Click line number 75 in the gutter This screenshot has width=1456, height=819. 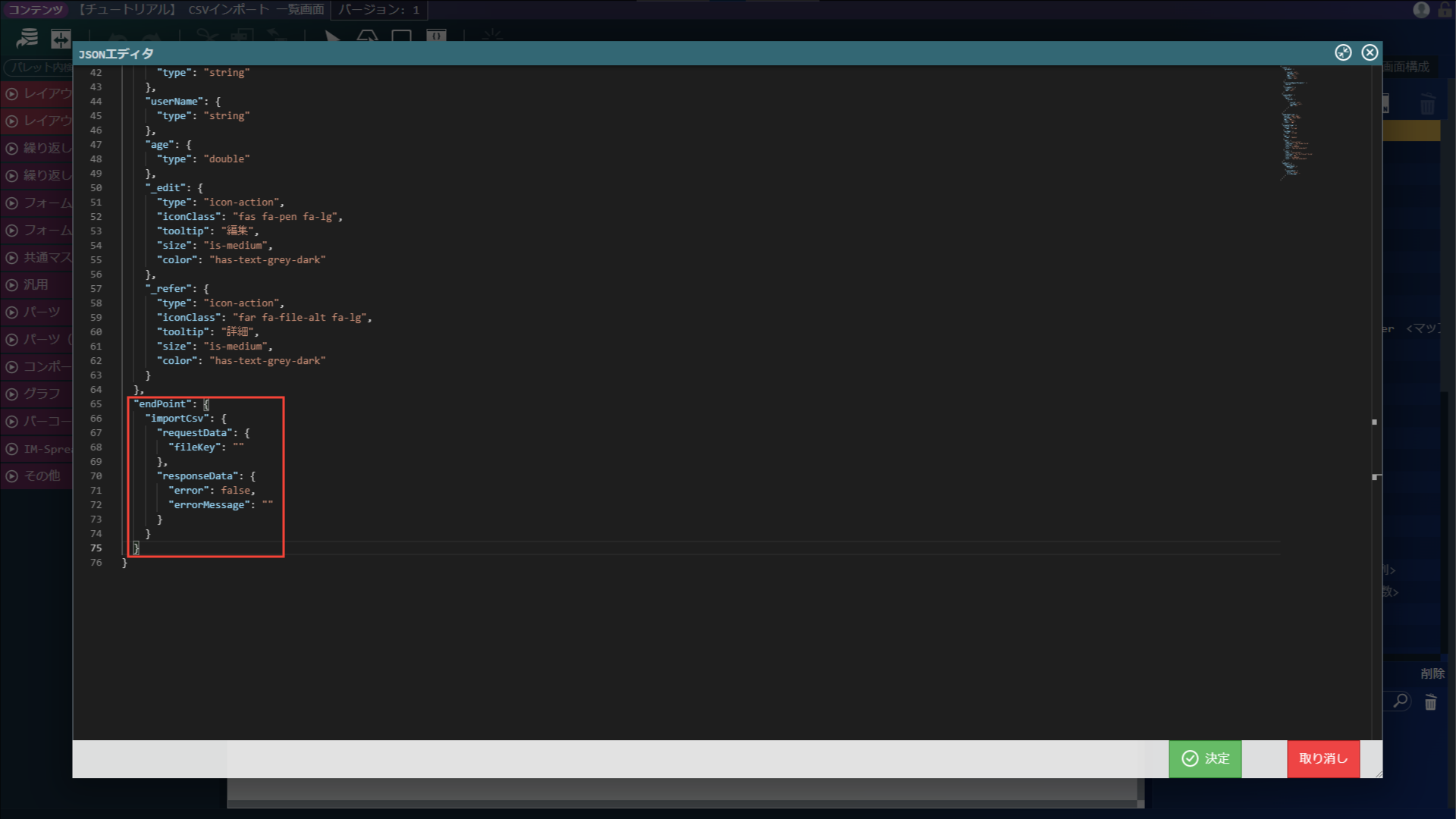point(96,548)
